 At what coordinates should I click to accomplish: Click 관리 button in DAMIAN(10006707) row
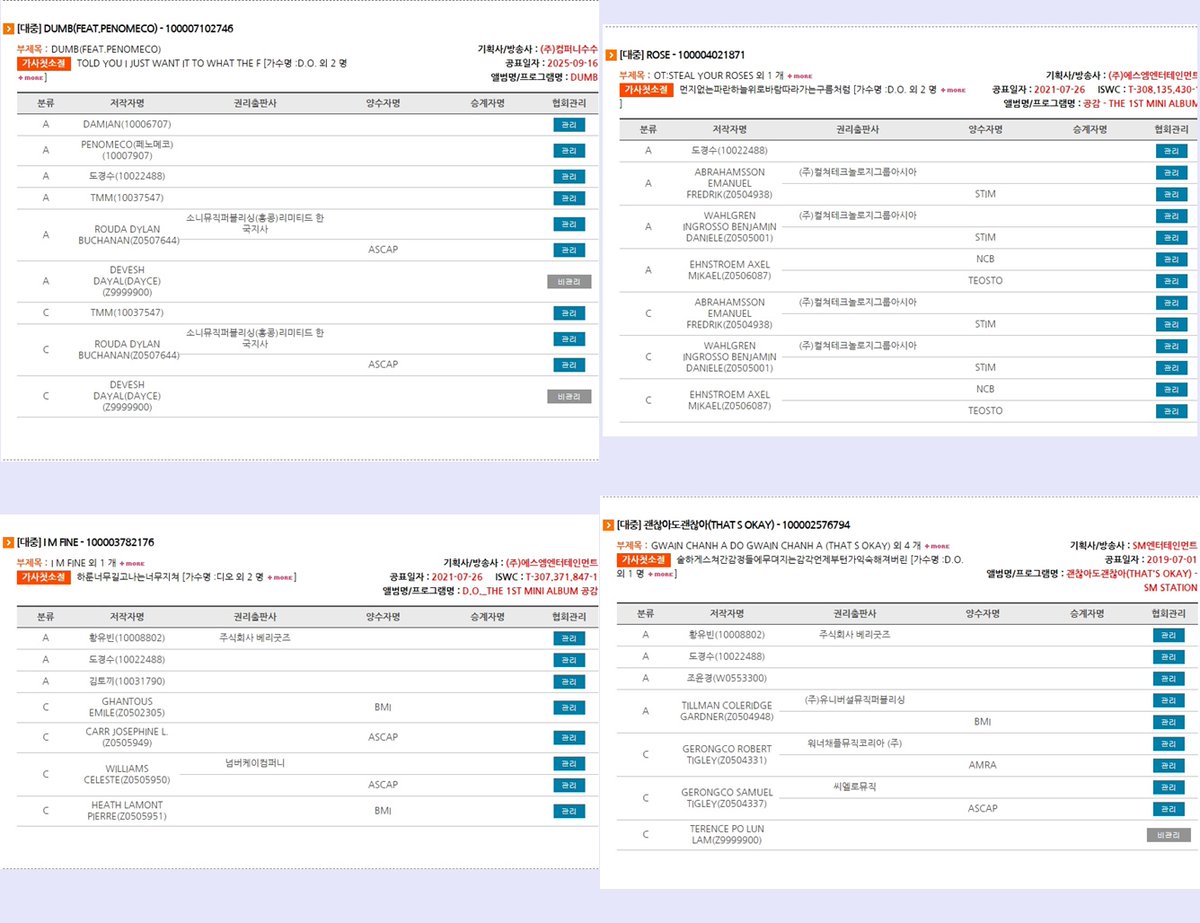[569, 125]
